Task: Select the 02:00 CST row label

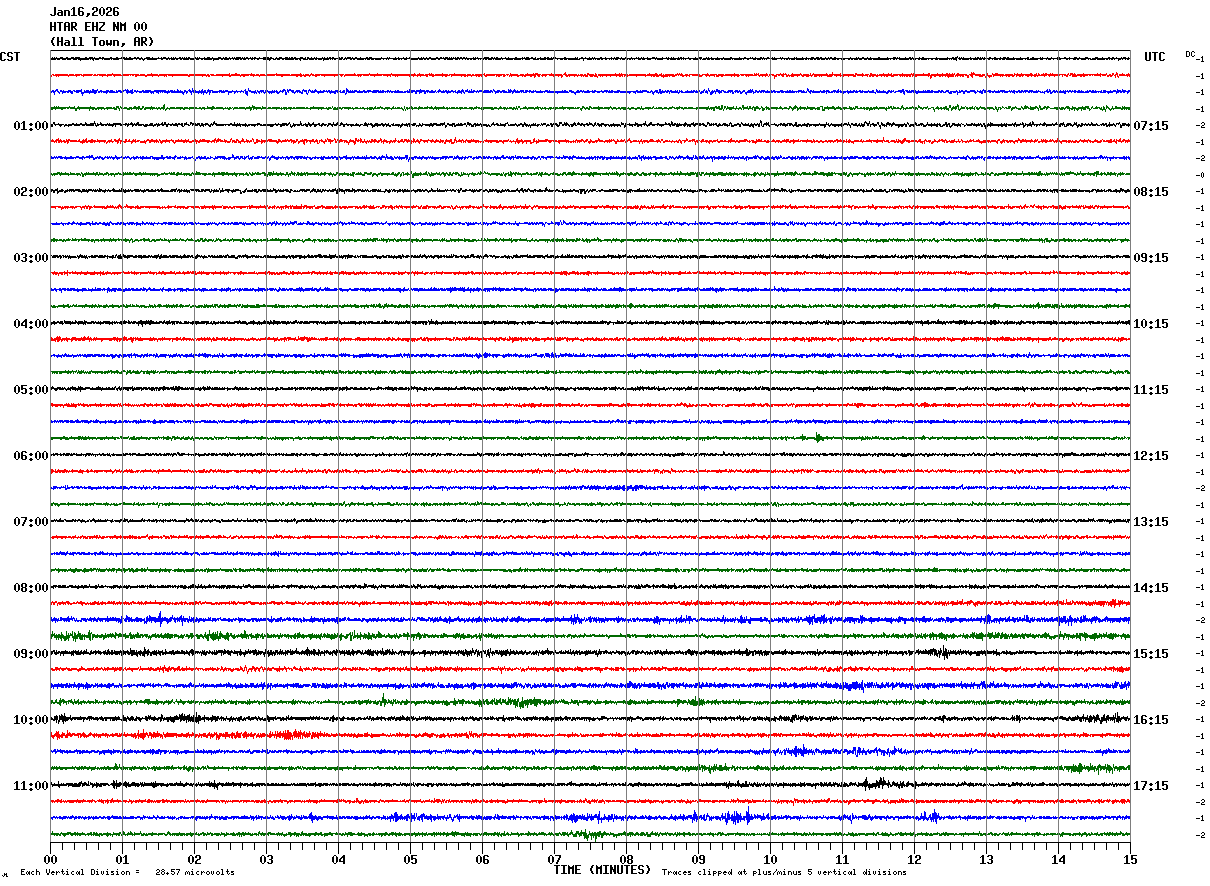Action: click(31, 192)
